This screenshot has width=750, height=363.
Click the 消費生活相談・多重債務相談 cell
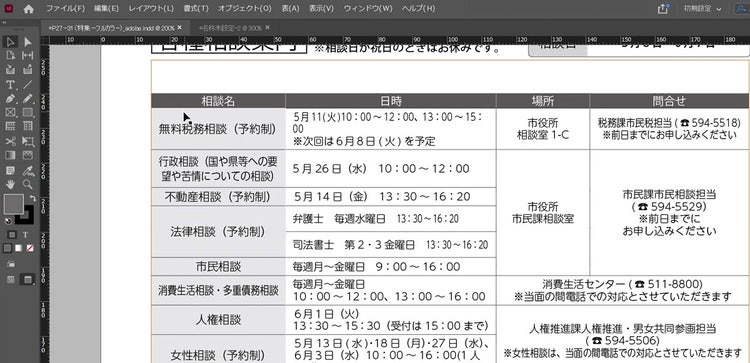pos(218,290)
